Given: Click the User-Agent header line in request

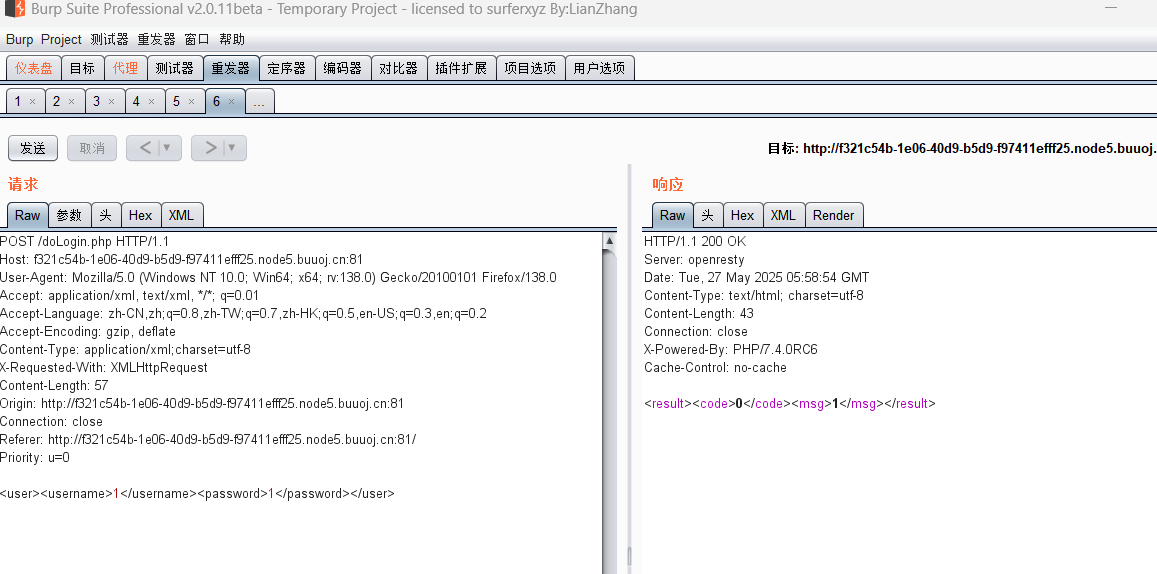Looking at the screenshot, I should click(x=278, y=277).
